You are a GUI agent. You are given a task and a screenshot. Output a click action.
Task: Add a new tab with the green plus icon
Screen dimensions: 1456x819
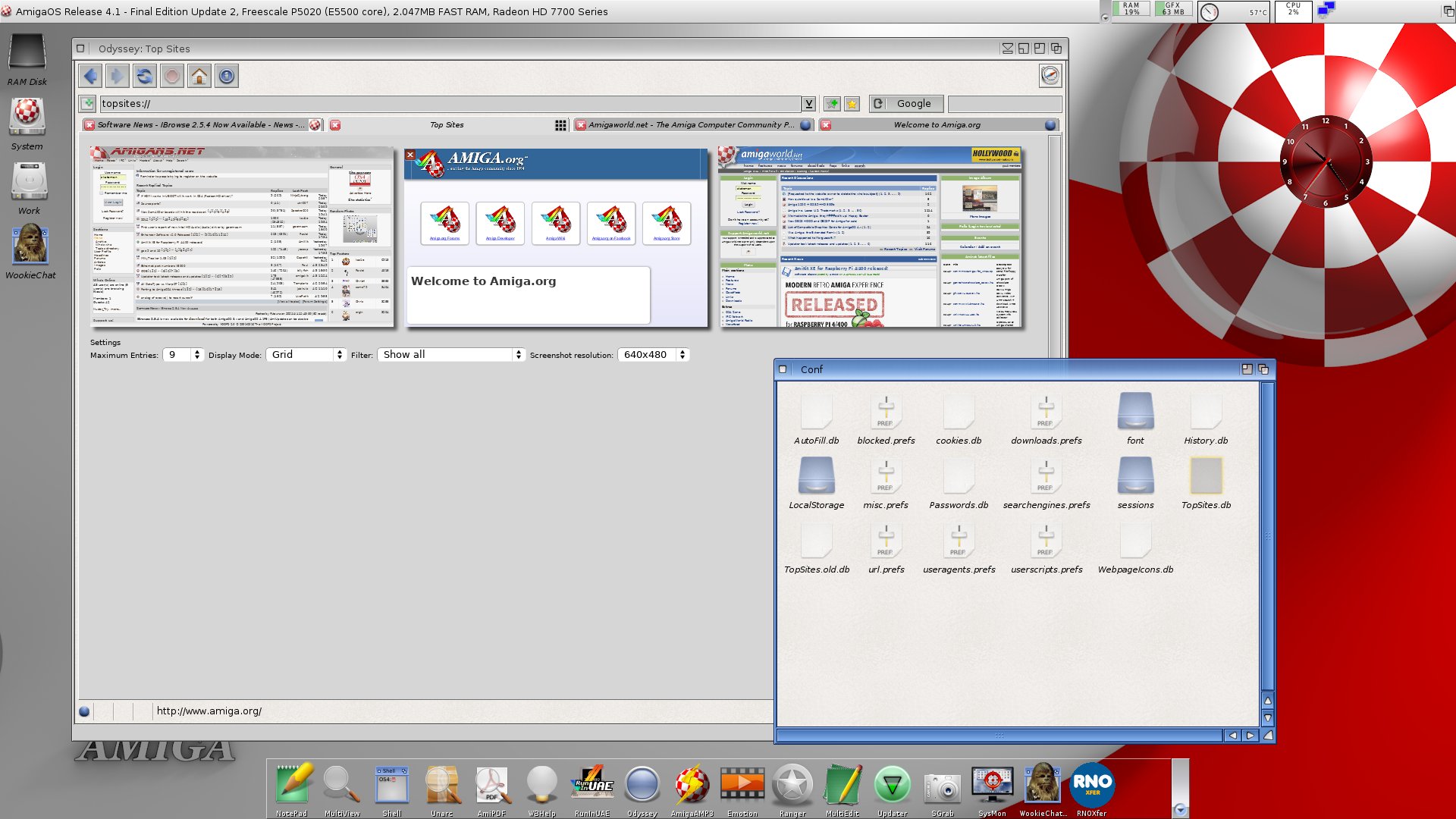tap(88, 104)
